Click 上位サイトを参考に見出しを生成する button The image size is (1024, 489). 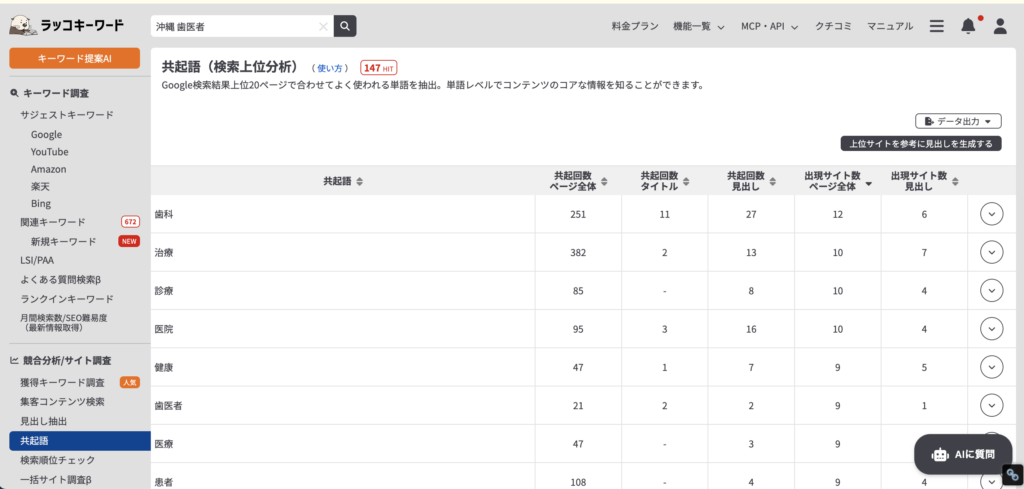tap(921, 144)
